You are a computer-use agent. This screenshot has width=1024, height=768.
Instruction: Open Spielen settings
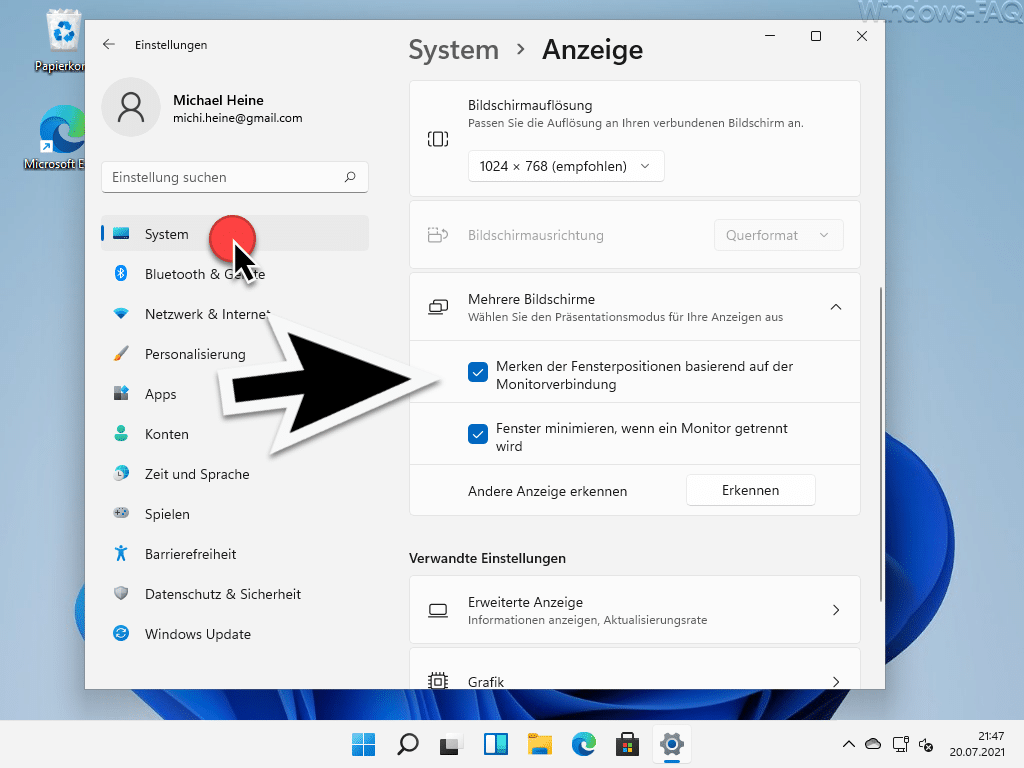[235, 513]
